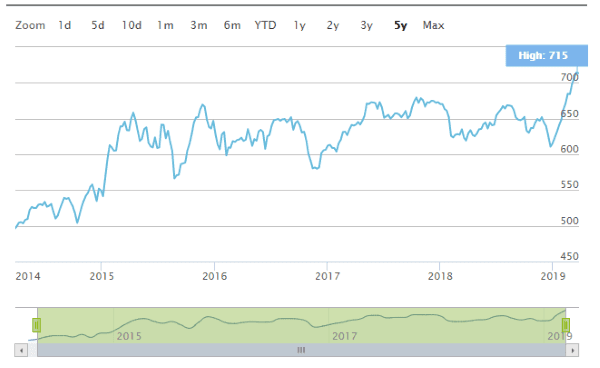Click the Zoom label text
600x368 pixels.
(30, 25)
